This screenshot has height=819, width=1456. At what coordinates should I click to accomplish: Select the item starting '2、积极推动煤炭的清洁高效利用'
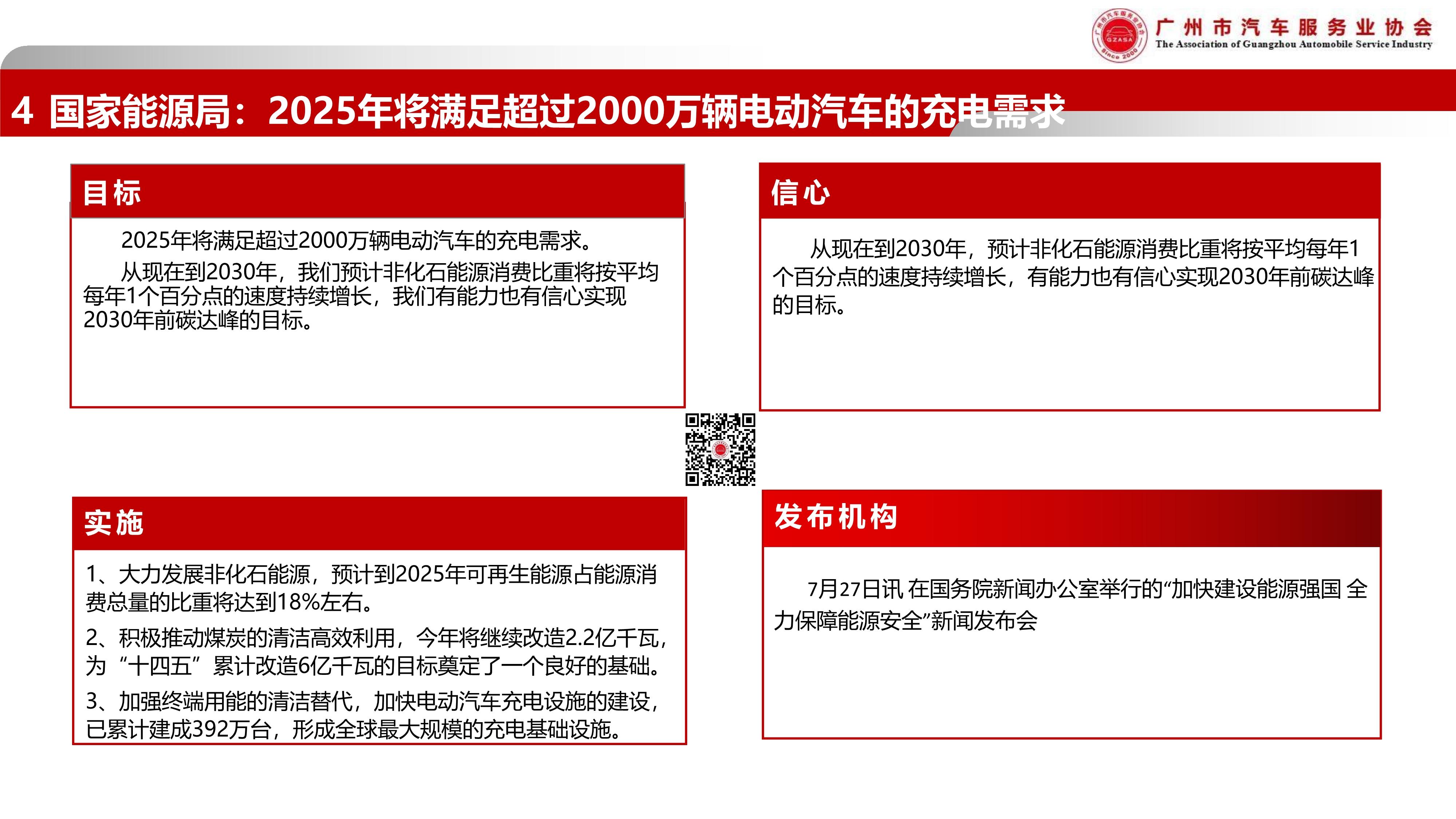[376, 652]
